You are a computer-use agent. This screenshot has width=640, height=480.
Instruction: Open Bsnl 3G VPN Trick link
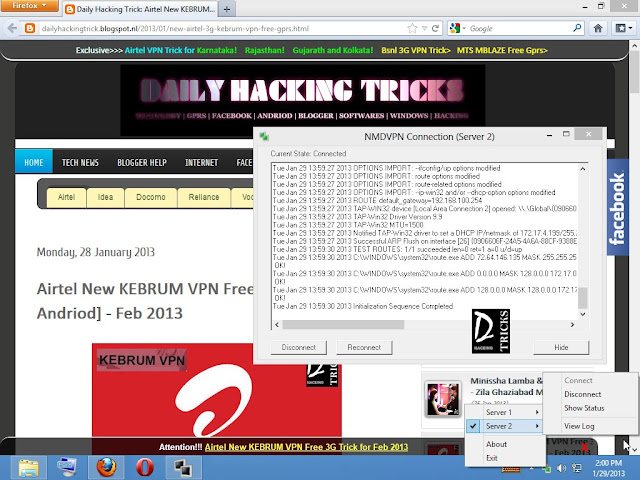[416, 50]
